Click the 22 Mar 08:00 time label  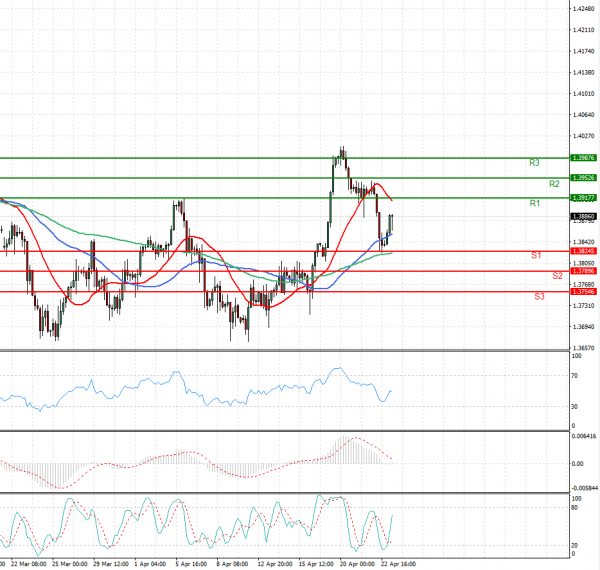click(x=29, y=564)
